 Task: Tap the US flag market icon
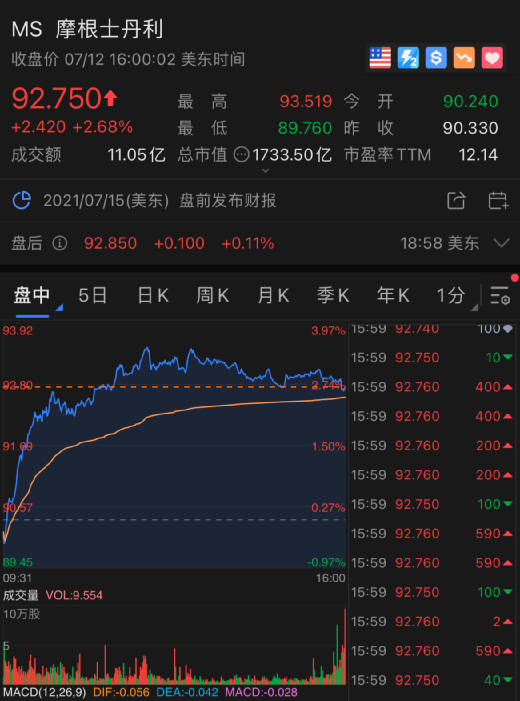(x=380, y=58)
